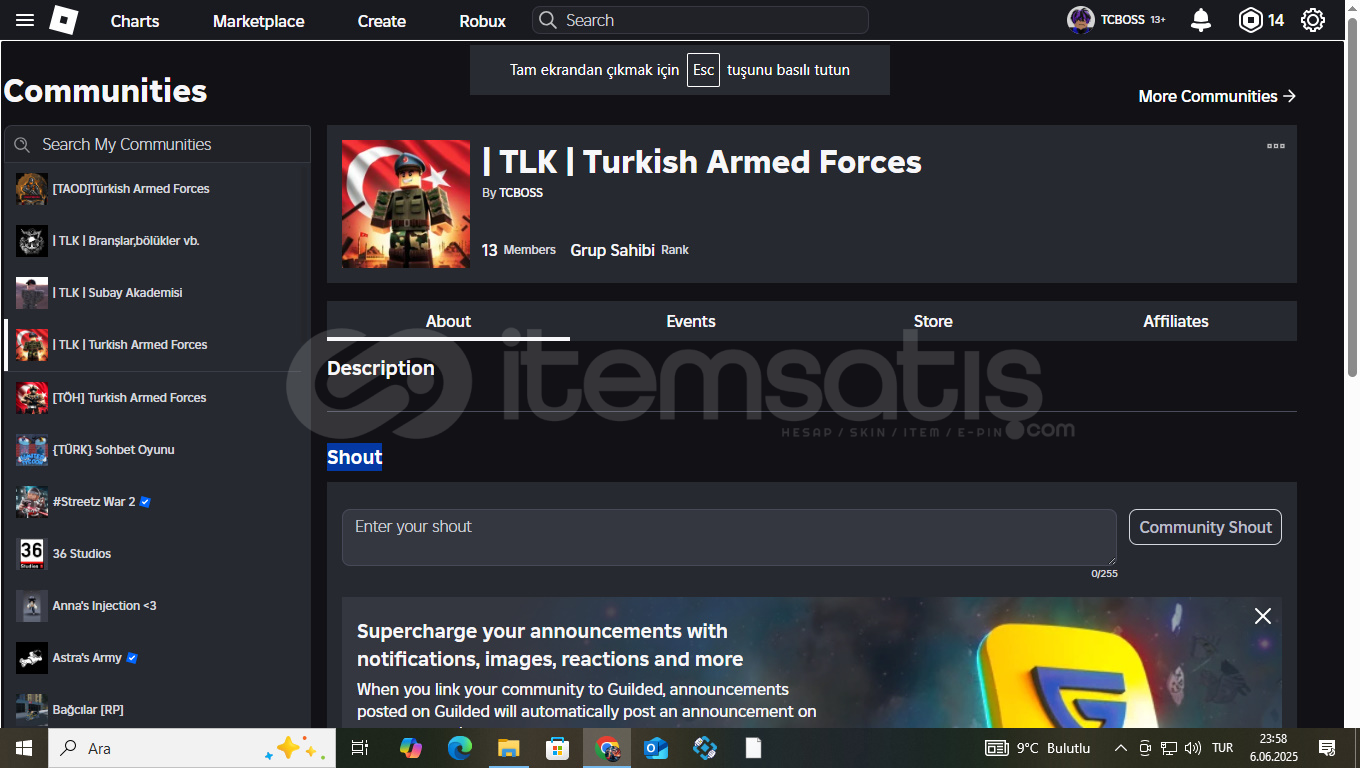The image size is (1360, 768).
Task: Switch to the About tab
Action: click(448, 321)
